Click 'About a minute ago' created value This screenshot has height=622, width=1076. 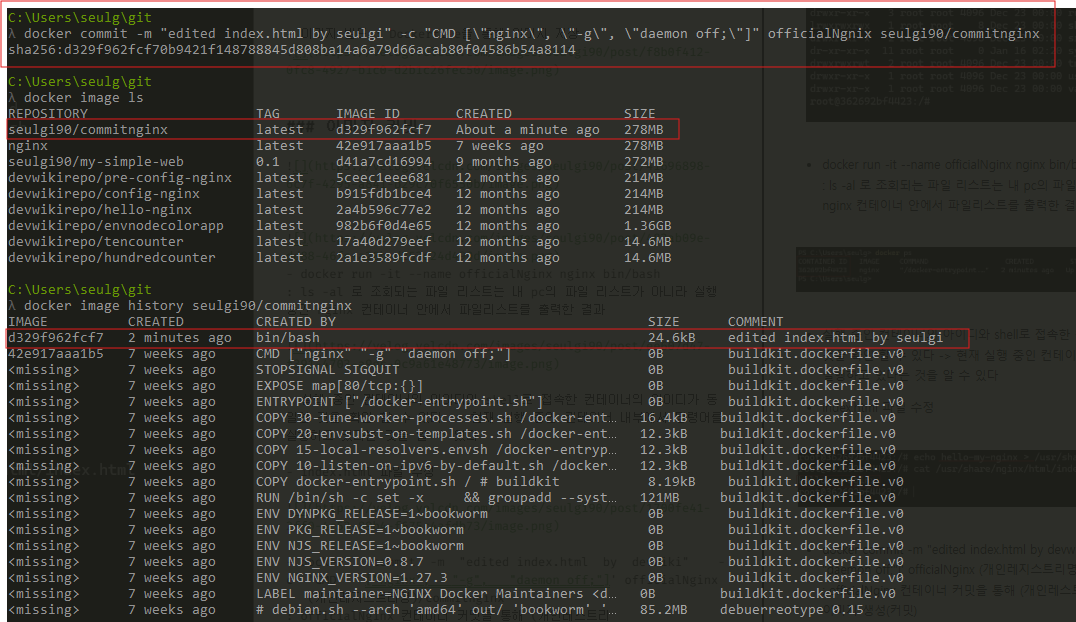528,129
